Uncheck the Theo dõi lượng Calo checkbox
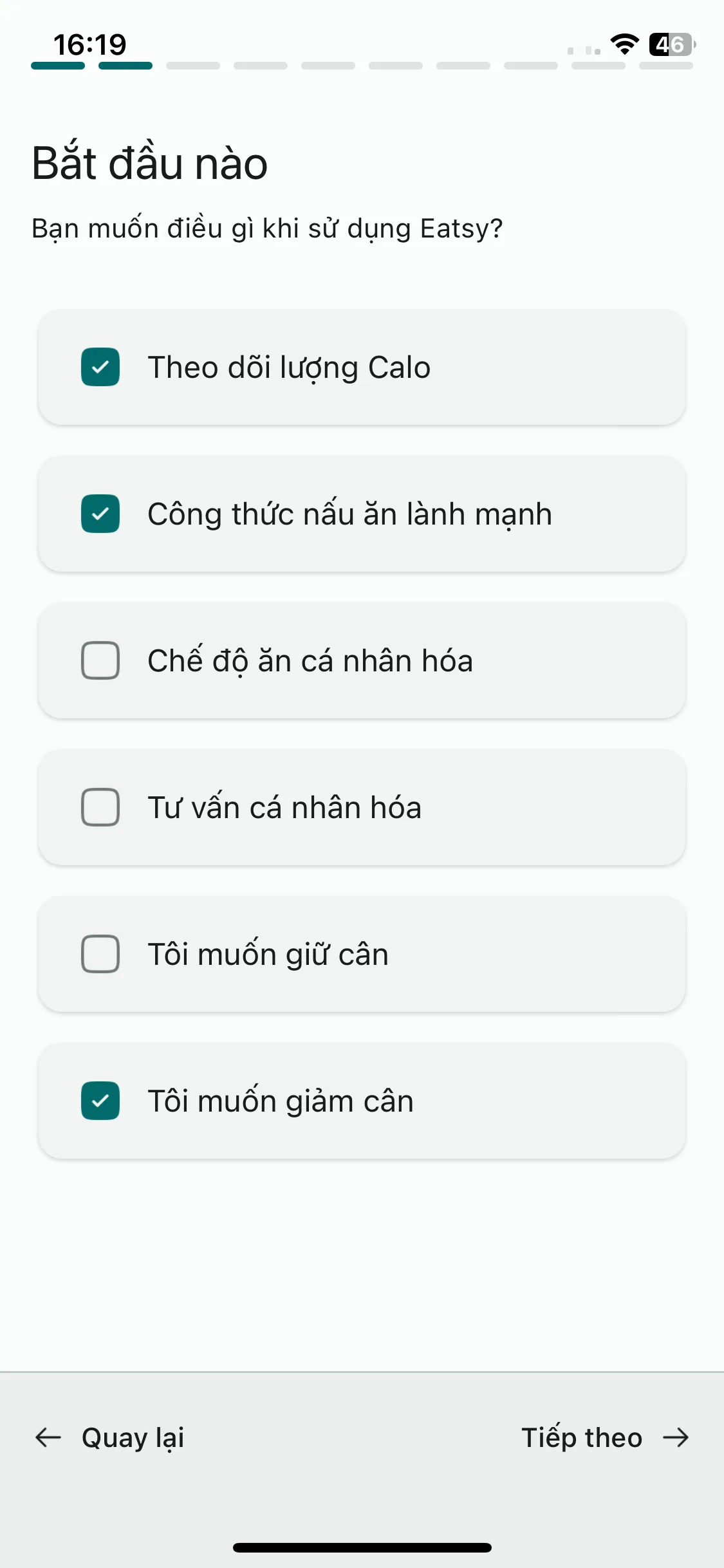This screenshot has height=1568, width=724. (100, 367)
